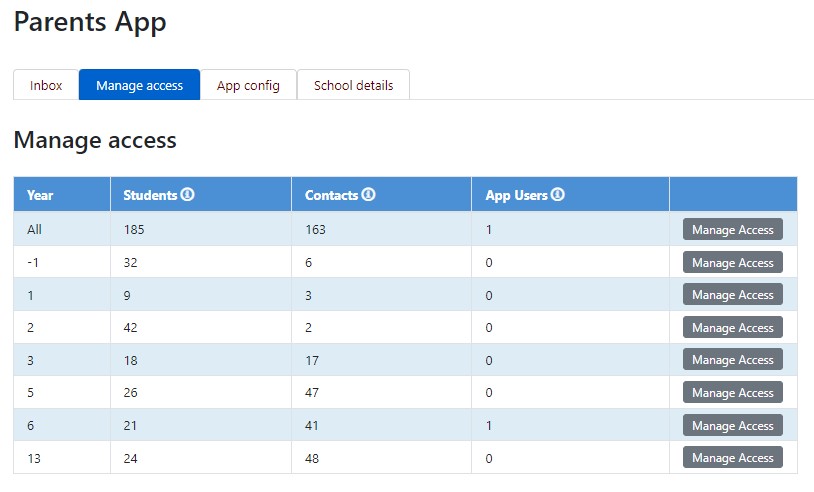Click the students value 9
814x492 pixels.
coord(127,295)
